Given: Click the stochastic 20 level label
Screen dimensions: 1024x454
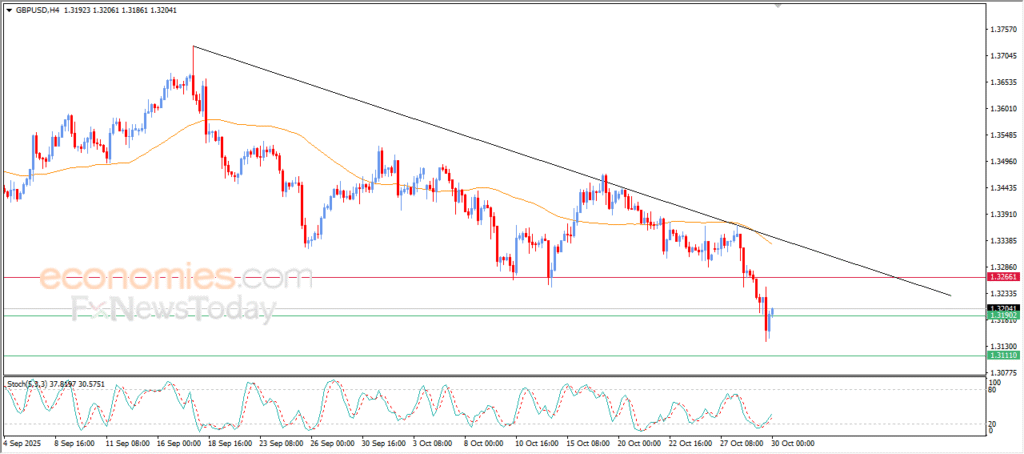Looking at the screenshot, I should (993, 424).
